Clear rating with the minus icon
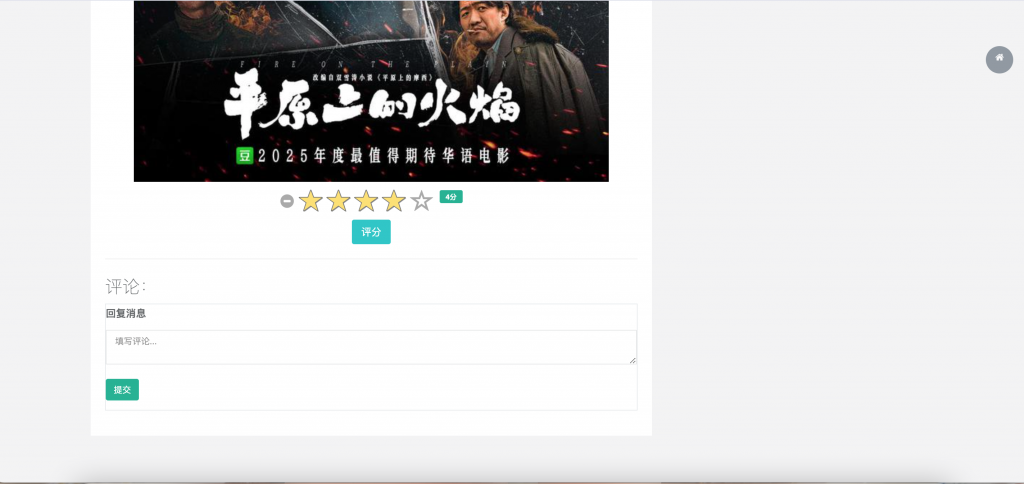The height and width of the screenshot is (484, 1024). 287,201
